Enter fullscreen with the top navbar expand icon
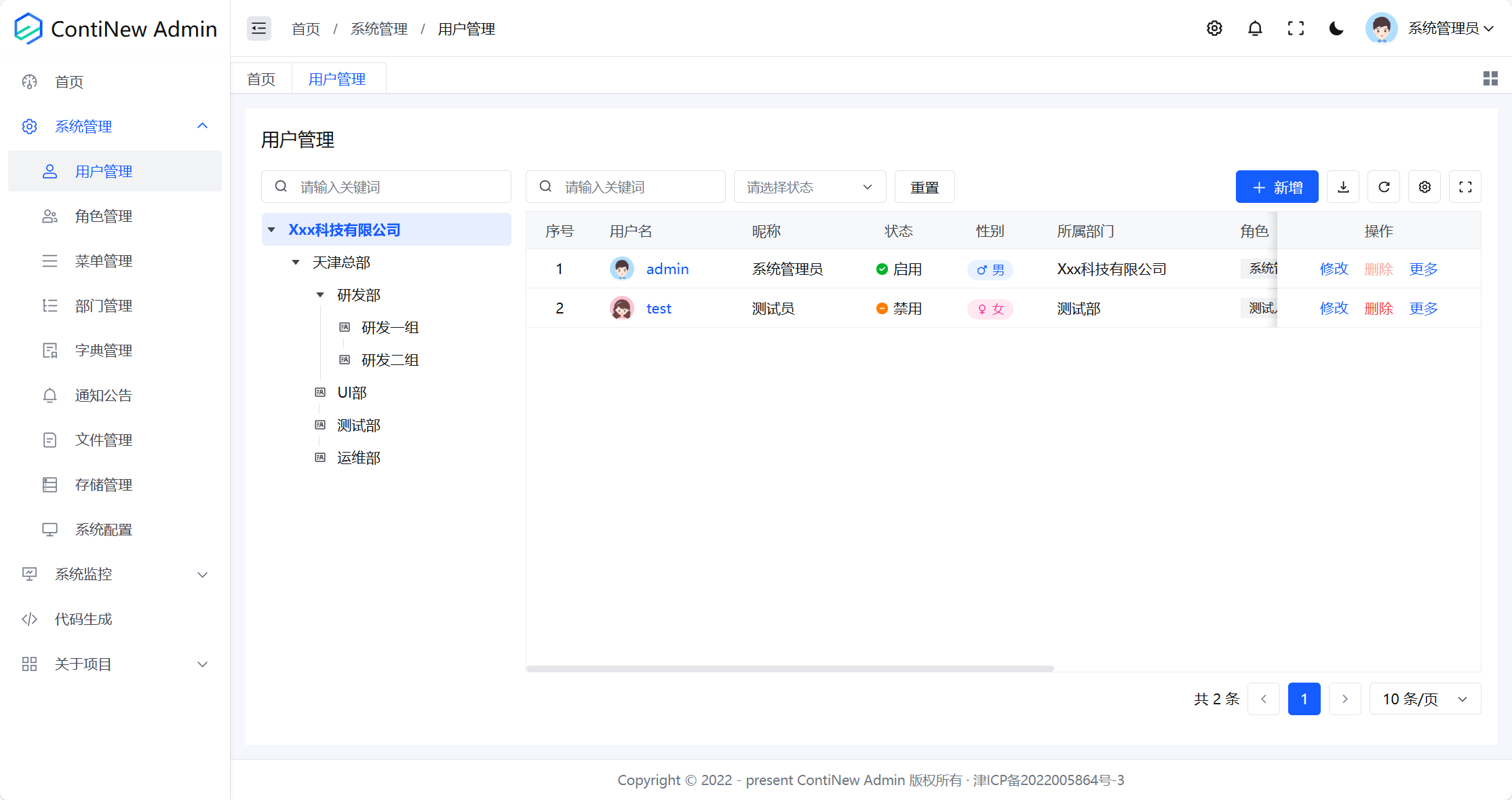This screenshot has height=800, width=1512. click(x=1296, y=28)
